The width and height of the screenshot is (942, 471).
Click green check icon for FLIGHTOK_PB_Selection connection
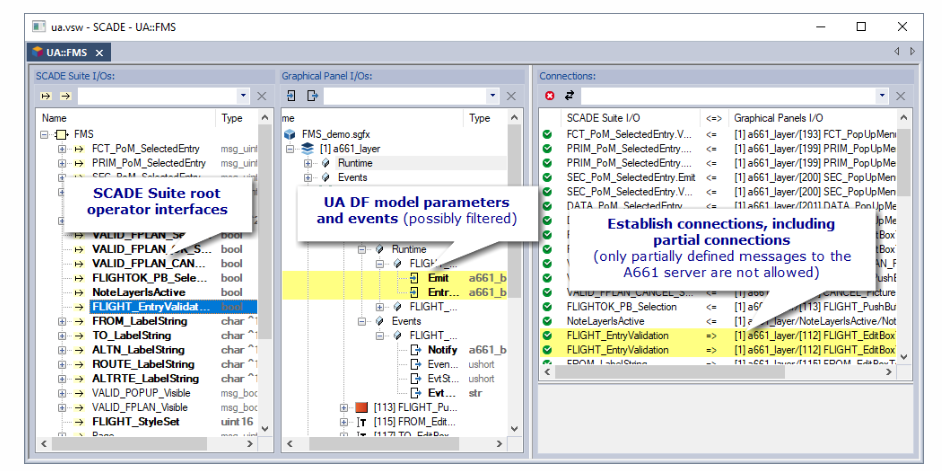547,307
